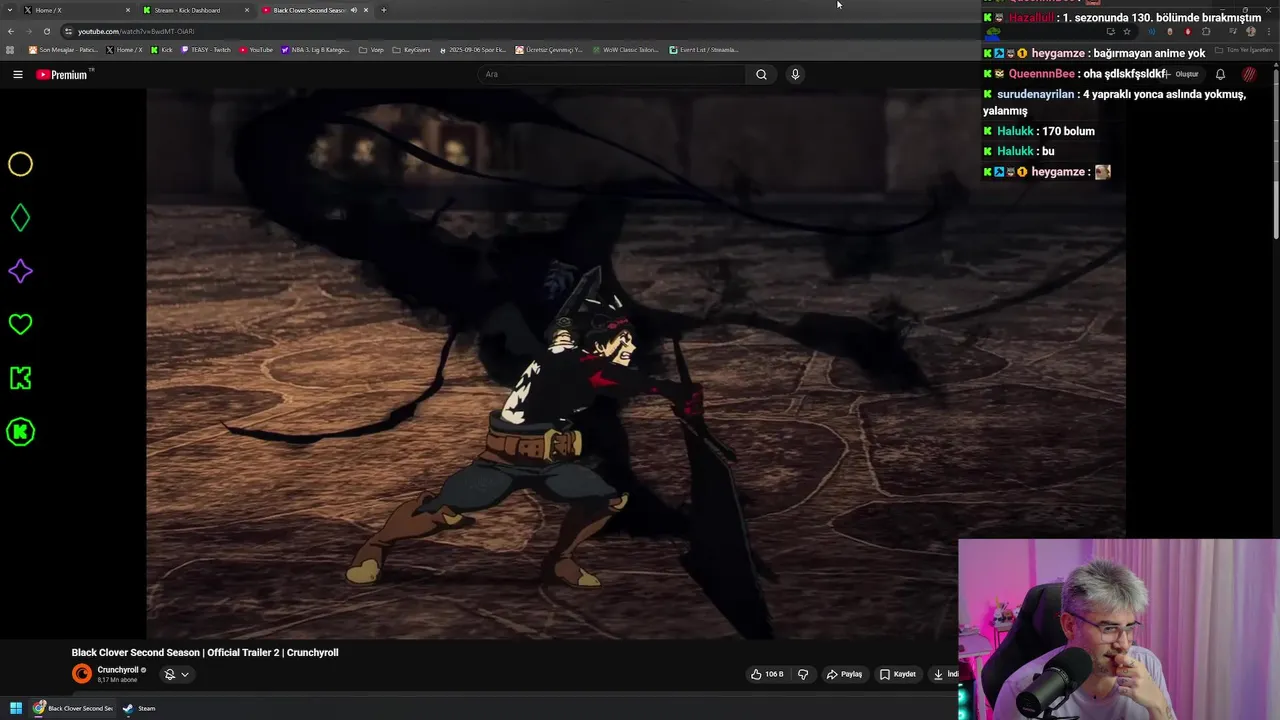Open 2025-09-06 Spor bookmark
The width and height of the screenshot is (1280, 720).
[473, 50]
